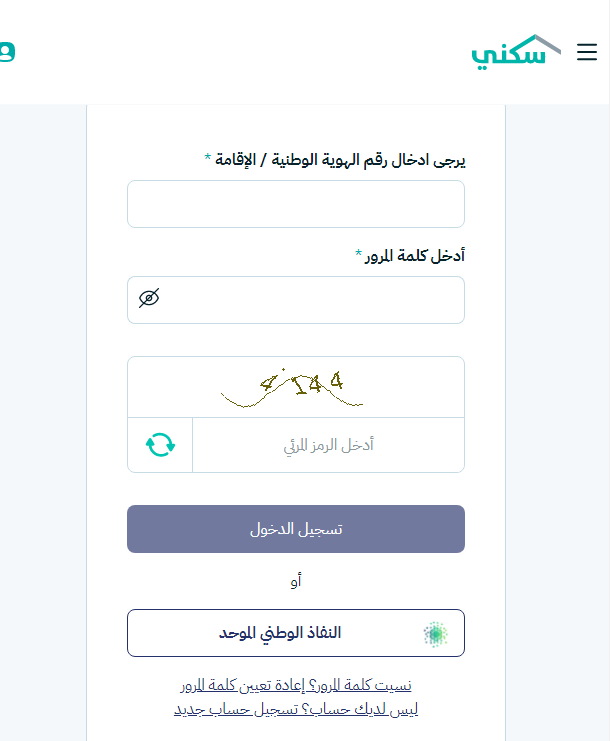
Task: Toggle password visibility with the eye icon
Action: click(x=149, y=298)
